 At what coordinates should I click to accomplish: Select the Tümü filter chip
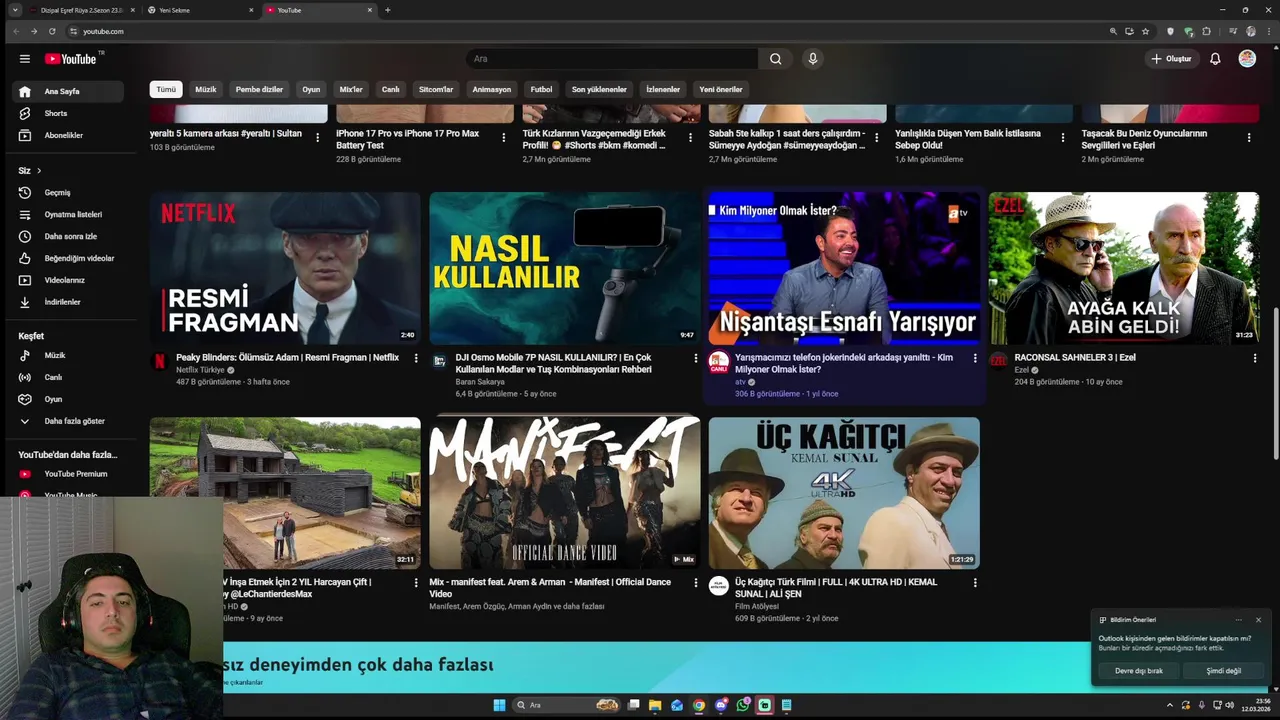point(166,89)
